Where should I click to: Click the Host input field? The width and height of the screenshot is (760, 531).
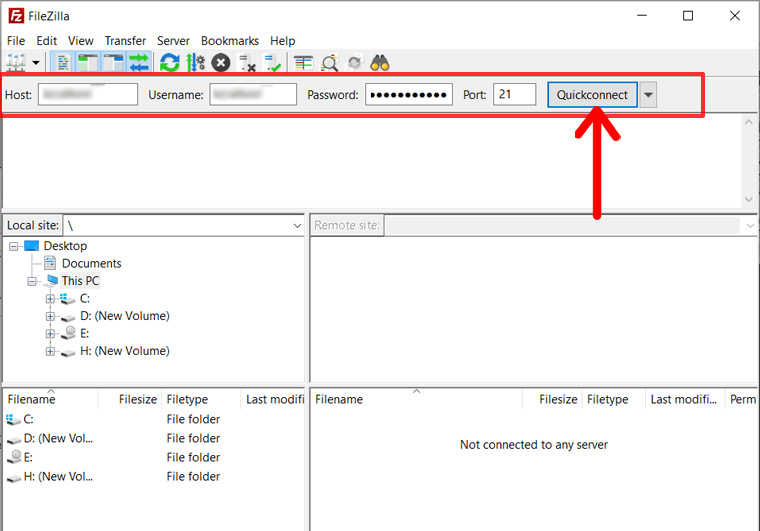pos(88,94)
